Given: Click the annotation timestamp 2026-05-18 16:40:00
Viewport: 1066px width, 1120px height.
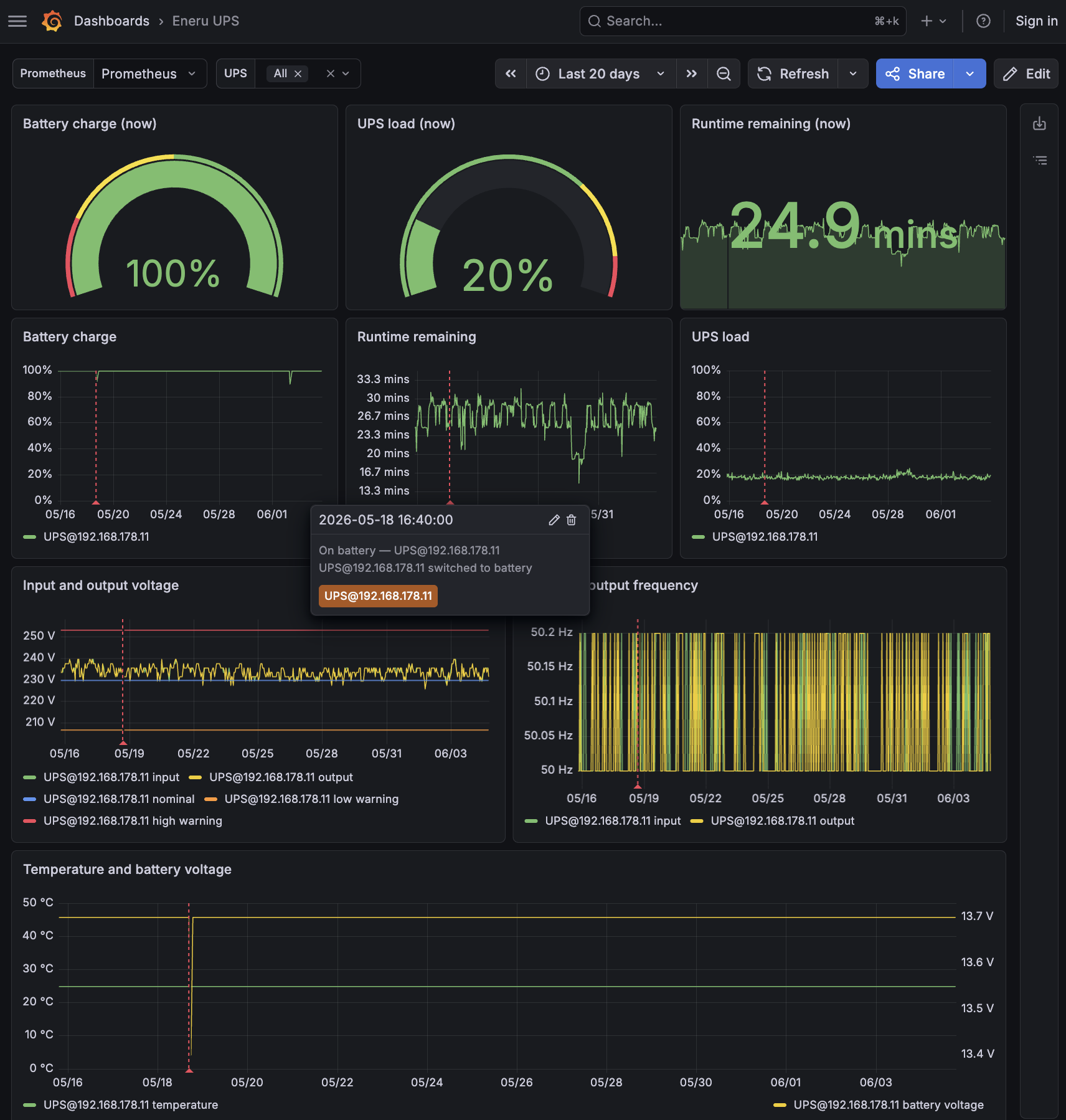Looking at the screenshot, I should [x=386, y=520].
